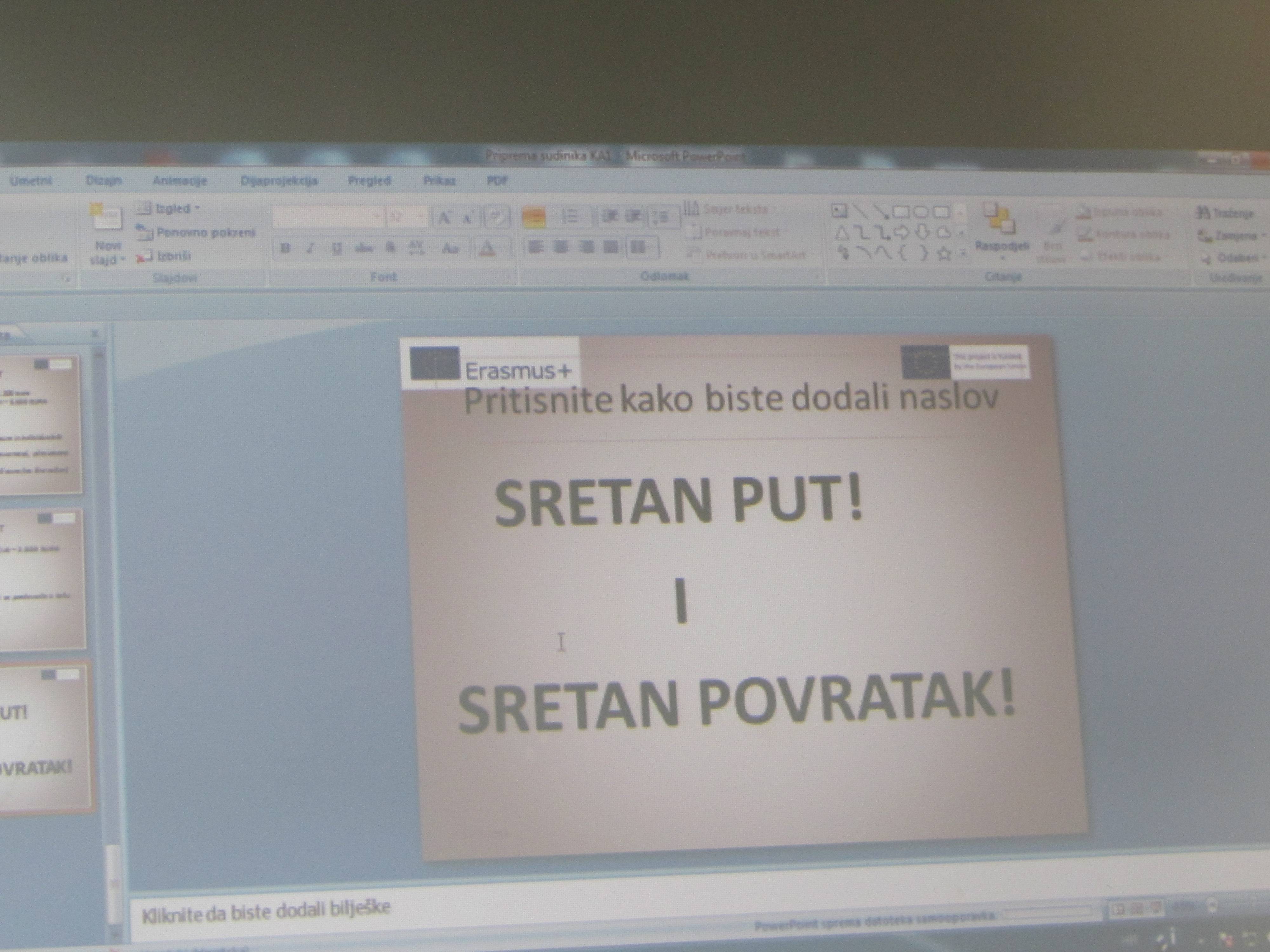
Task: Toggle underline formatting
Action: (337, 248)
